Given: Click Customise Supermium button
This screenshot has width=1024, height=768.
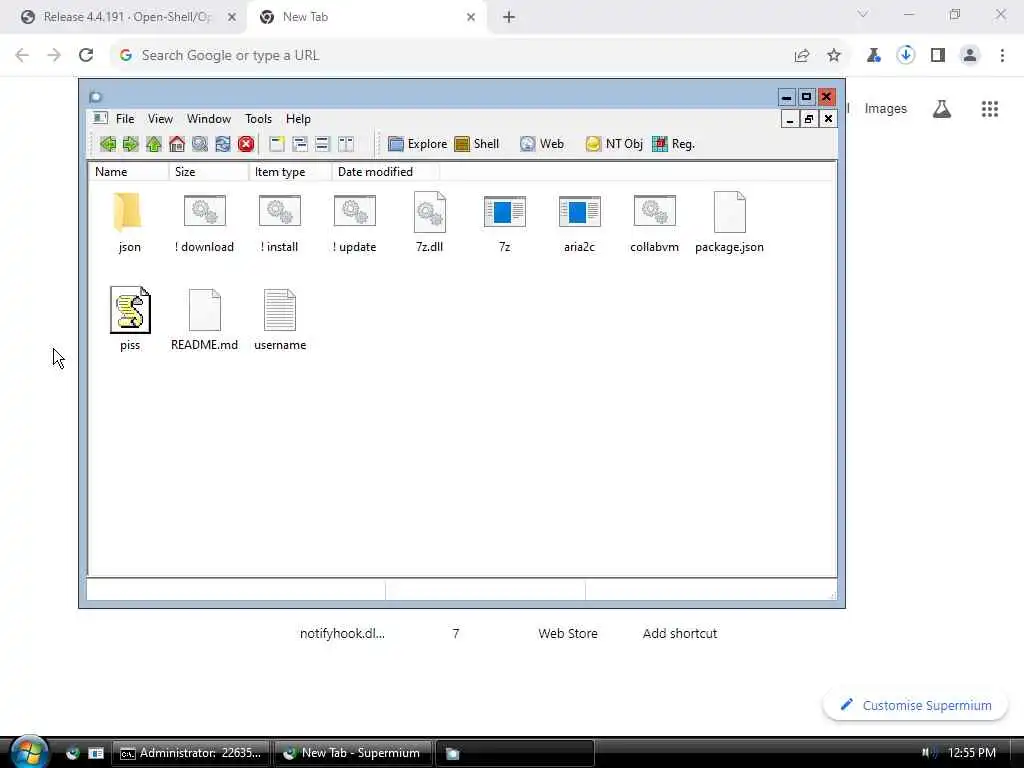Looking at the screenshot, I should click(x=916, y=705).
